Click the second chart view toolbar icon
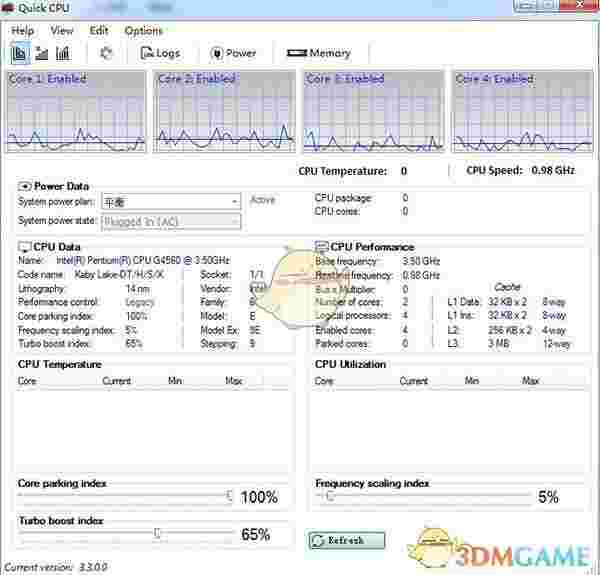The height and width of the screenshot is (575, 600). click(x=41, y=53)
